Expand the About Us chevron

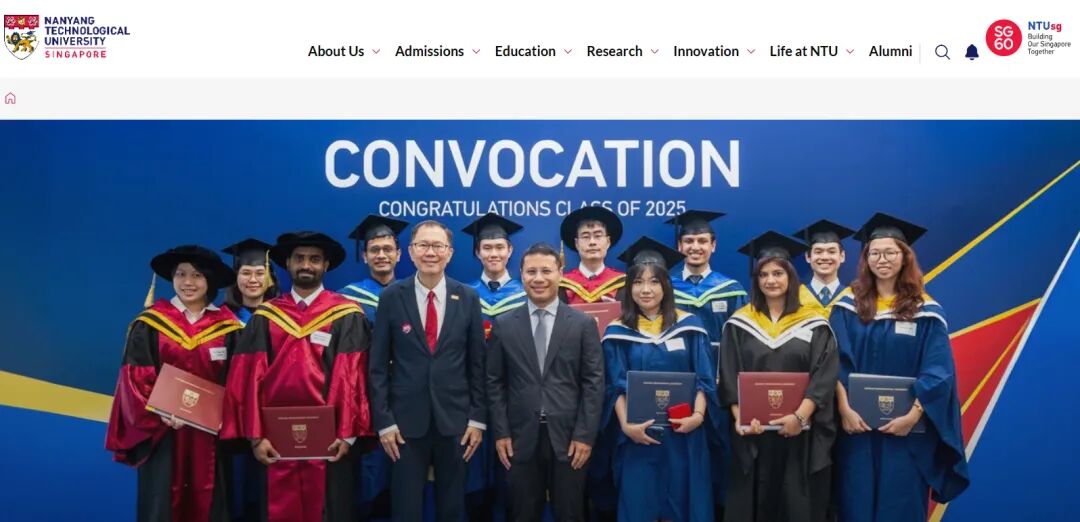[376, 52]
